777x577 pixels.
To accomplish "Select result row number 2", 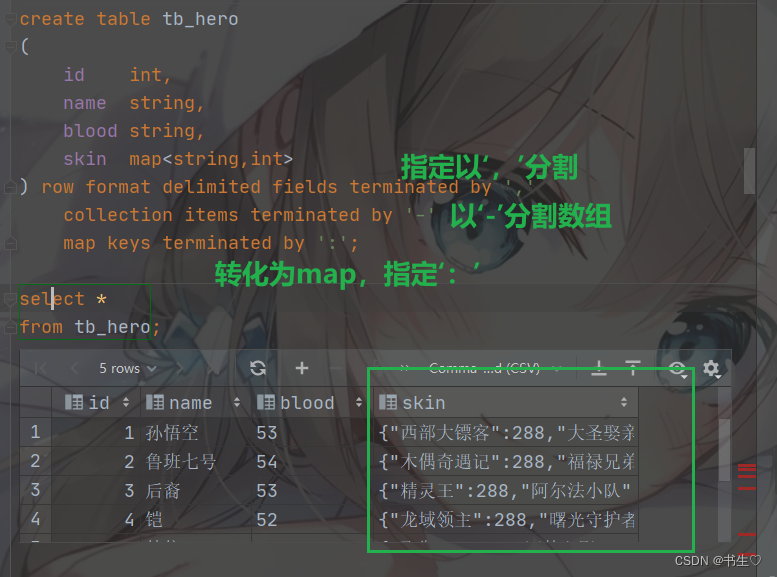I will tap(36, 462).
